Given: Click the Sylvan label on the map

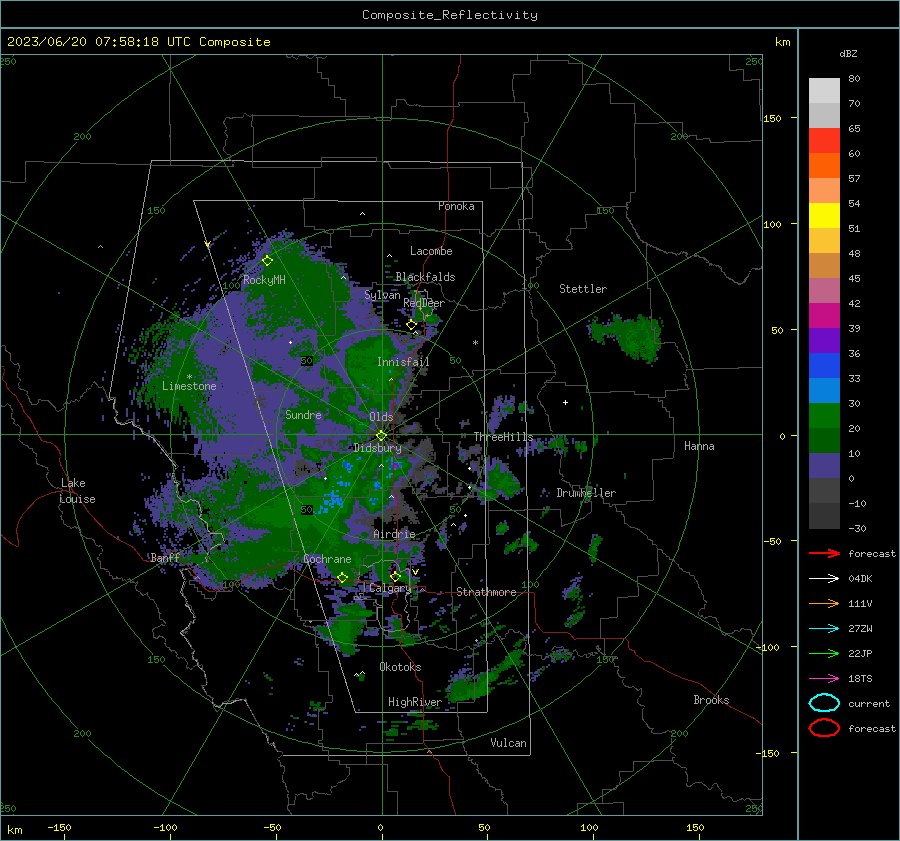Looking at the screenshot, I should pyautogui.click(x=382, y=295).
